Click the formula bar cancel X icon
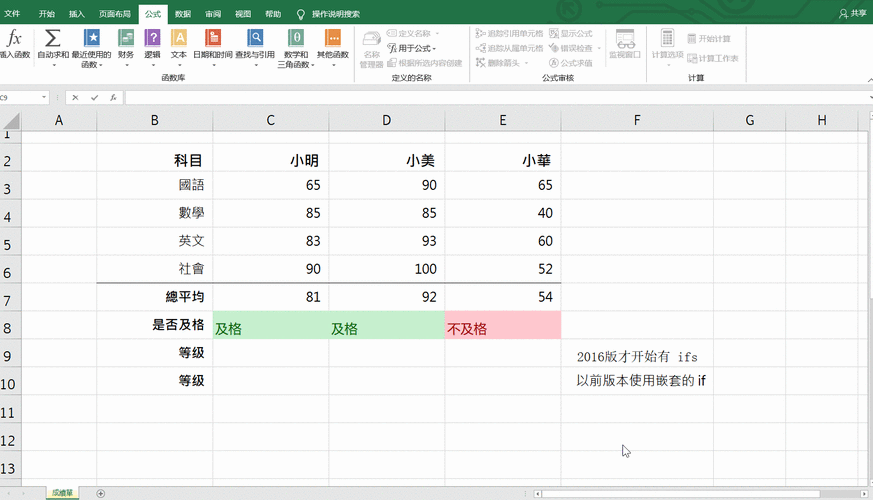 pyautogui.click(x=75, y=97)
